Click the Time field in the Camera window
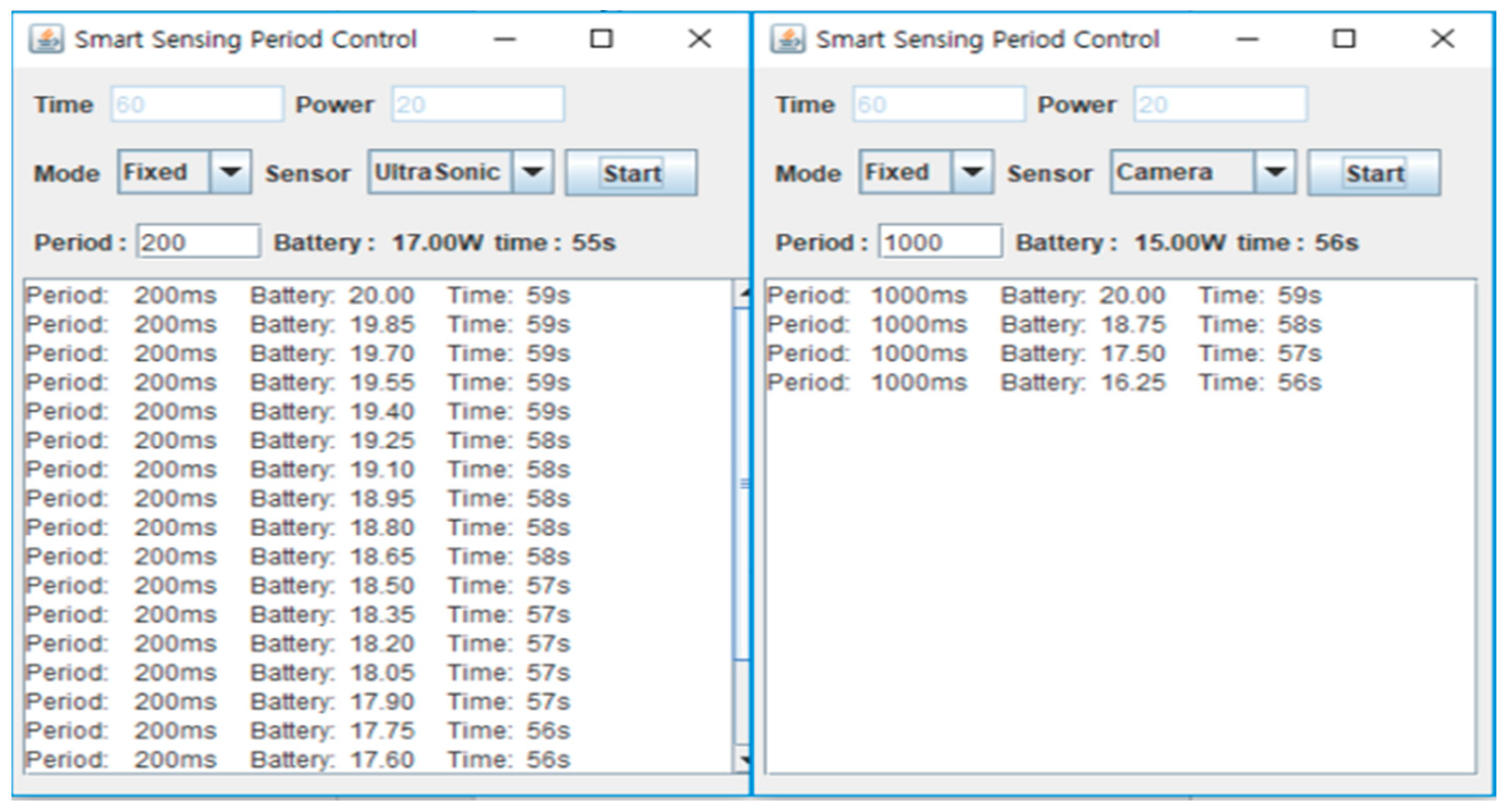 939,104
